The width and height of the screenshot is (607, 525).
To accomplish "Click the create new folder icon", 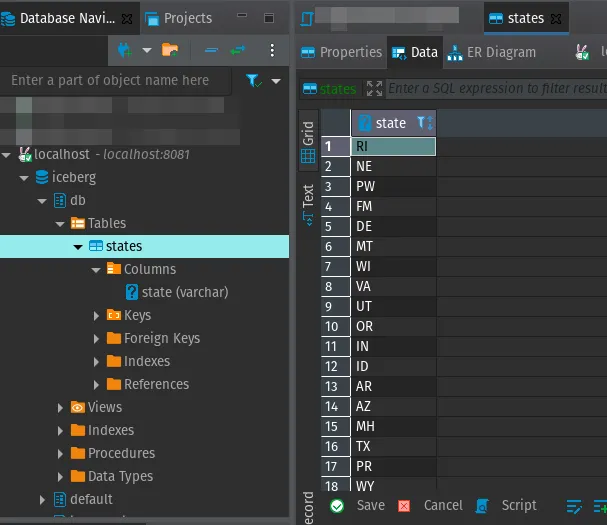I will (170, 49).
